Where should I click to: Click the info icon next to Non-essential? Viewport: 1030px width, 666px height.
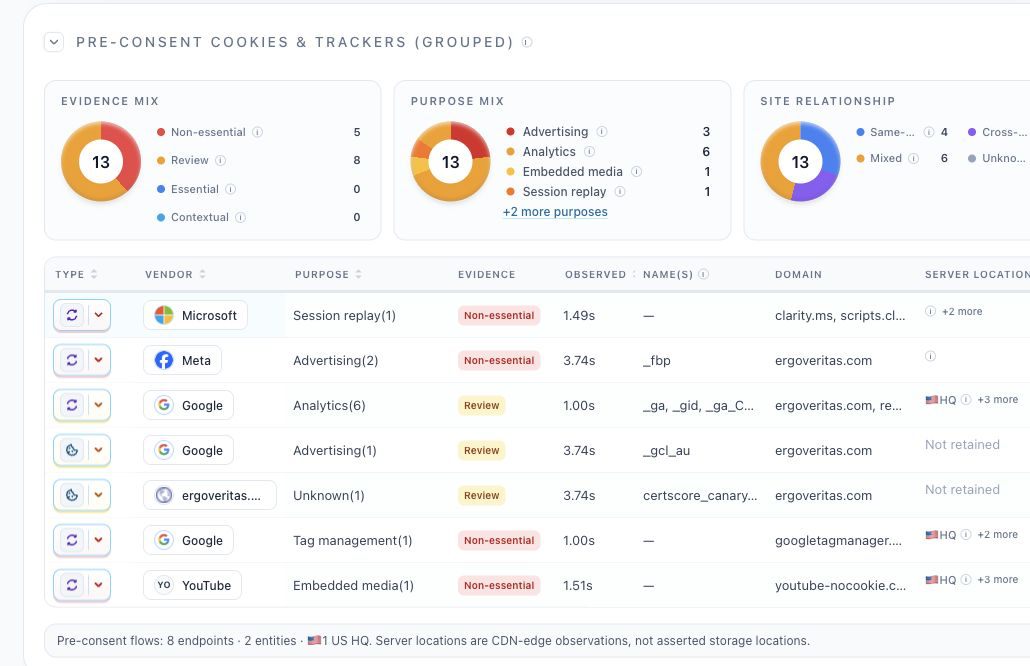pos(258,132)
